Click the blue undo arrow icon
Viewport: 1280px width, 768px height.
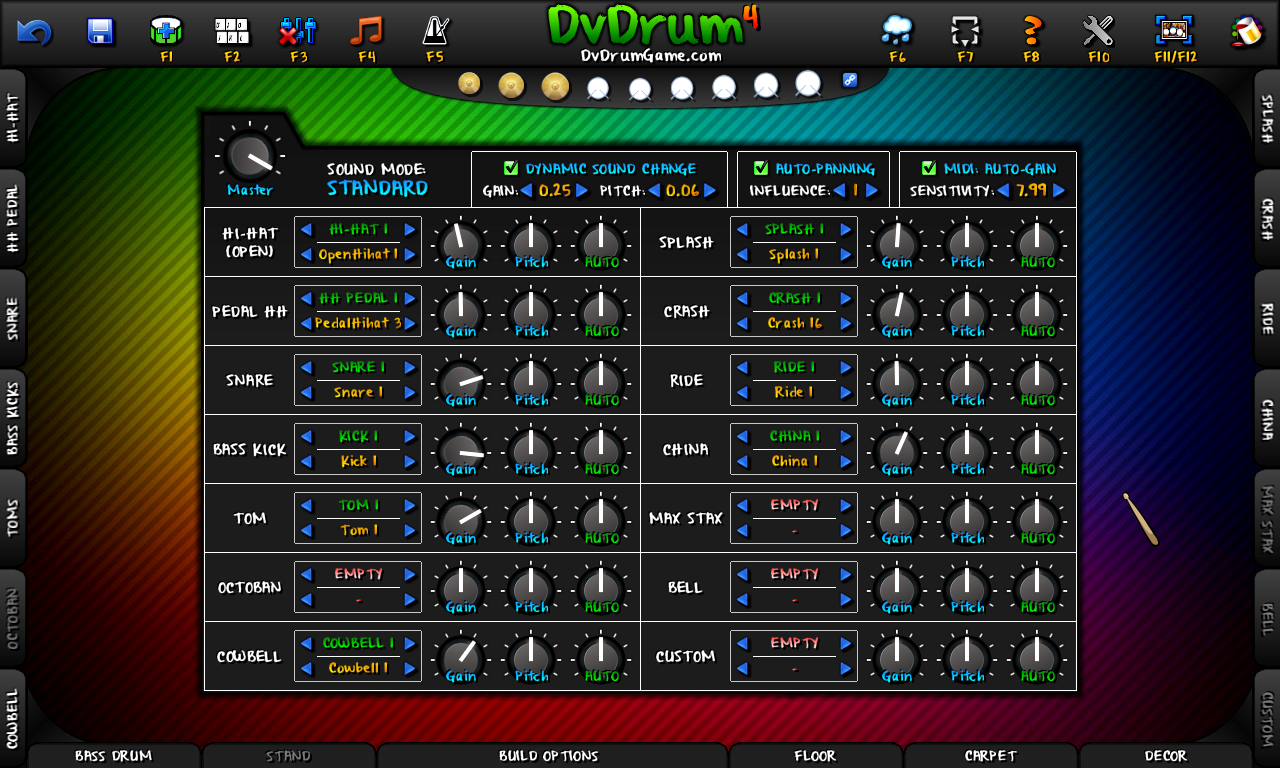click(x=34, y=32)
